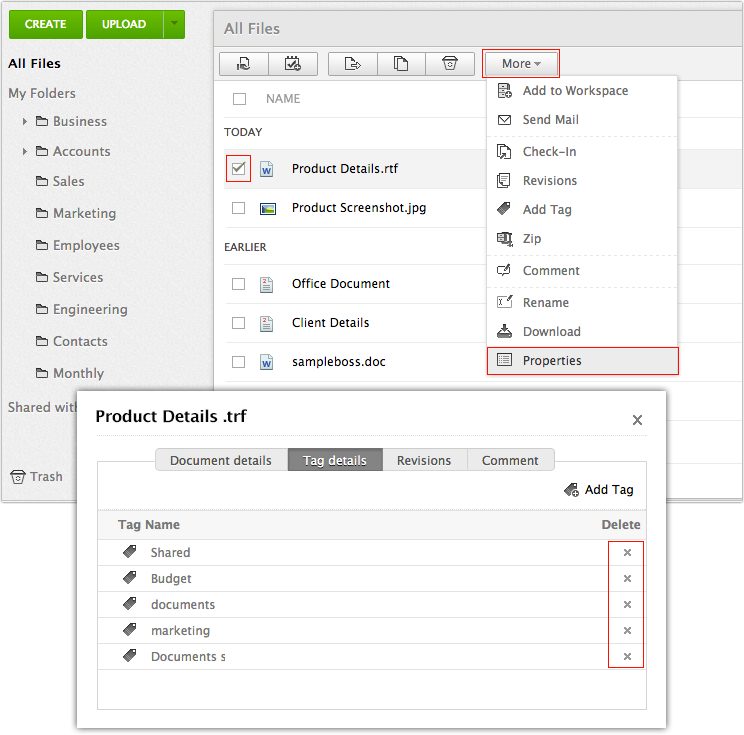
Task: Open Properties from More menu
Action: coord(583,361)
